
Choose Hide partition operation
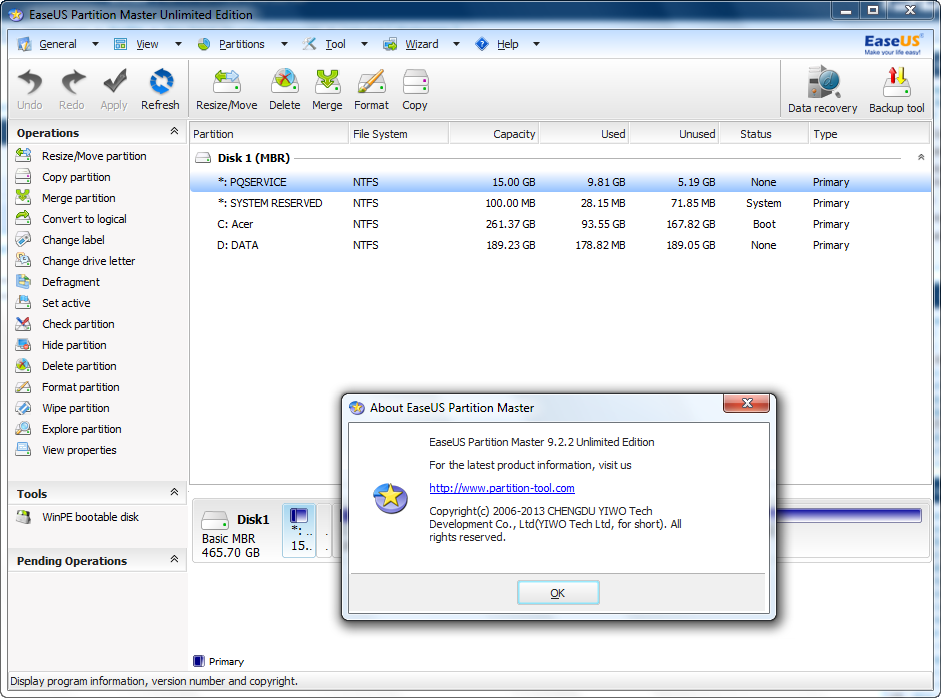74,345
